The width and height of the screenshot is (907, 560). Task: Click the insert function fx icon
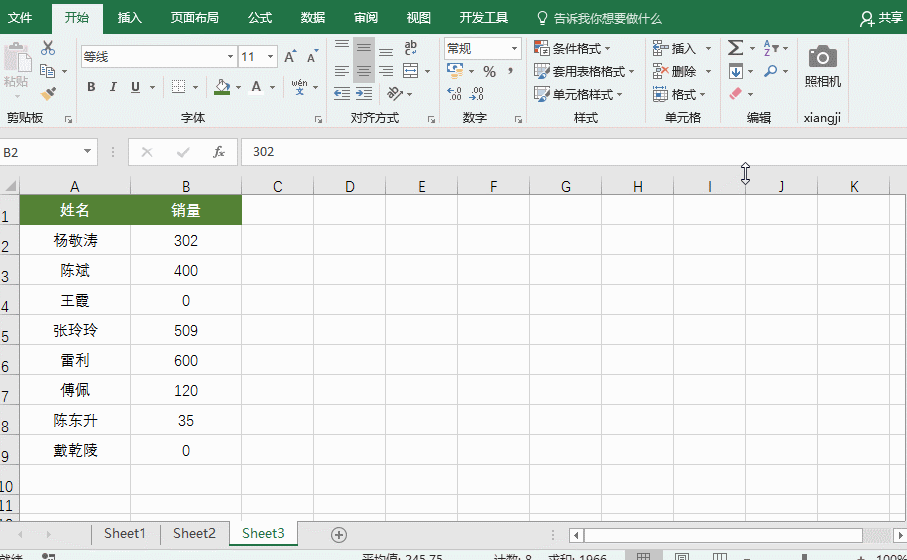(218, 152)
